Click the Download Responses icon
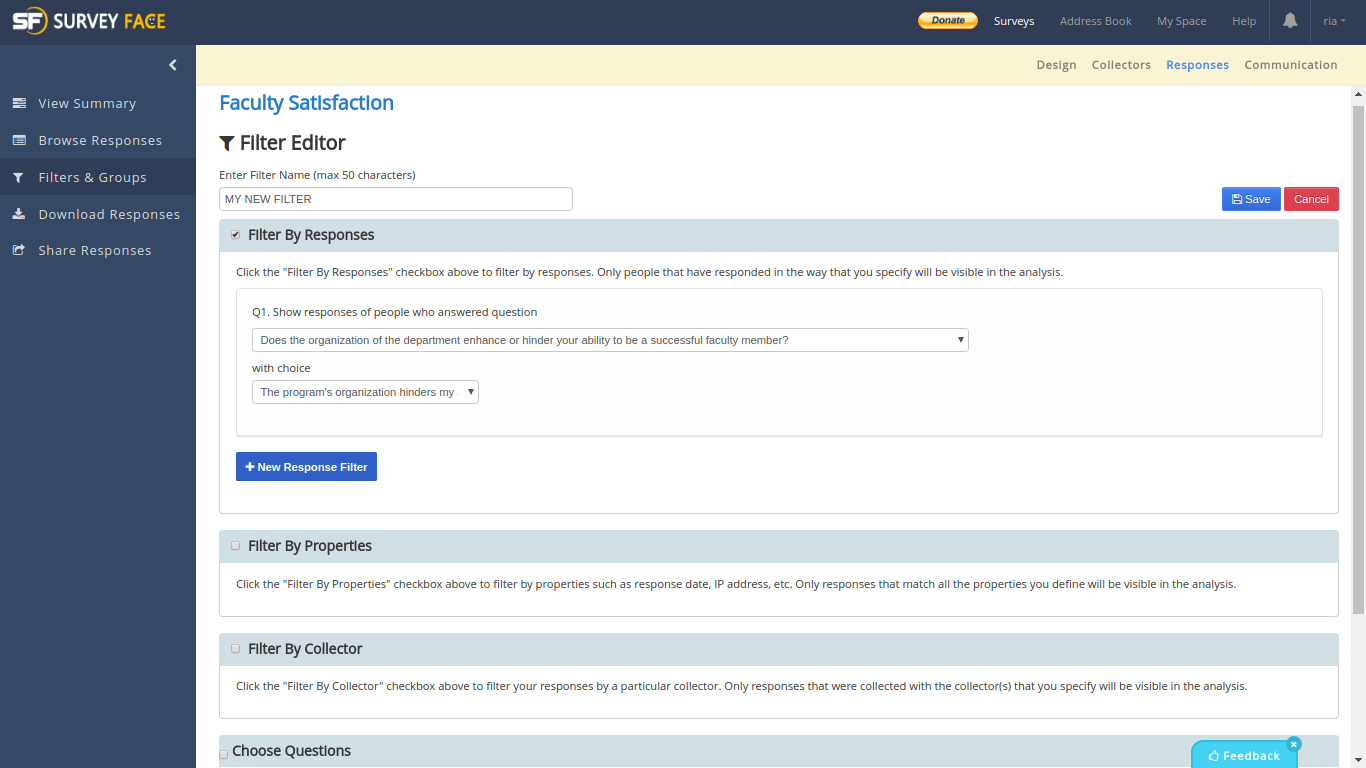 [x=19, y=214]
